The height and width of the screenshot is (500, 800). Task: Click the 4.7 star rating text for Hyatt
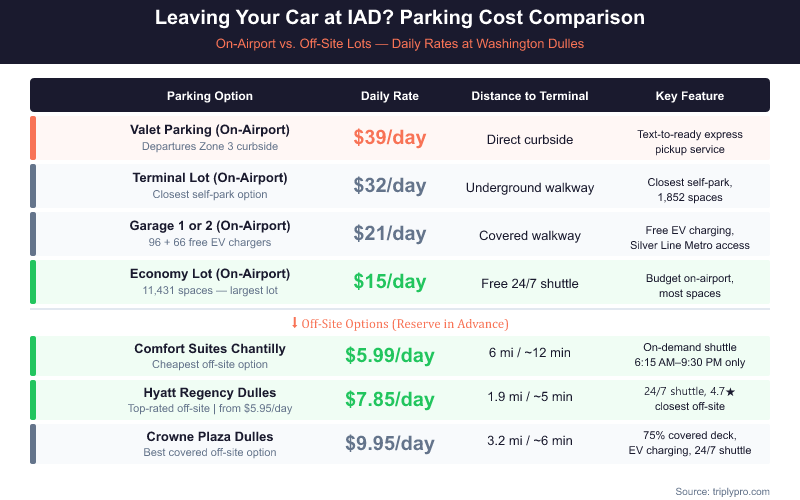(x=719, y=391)
